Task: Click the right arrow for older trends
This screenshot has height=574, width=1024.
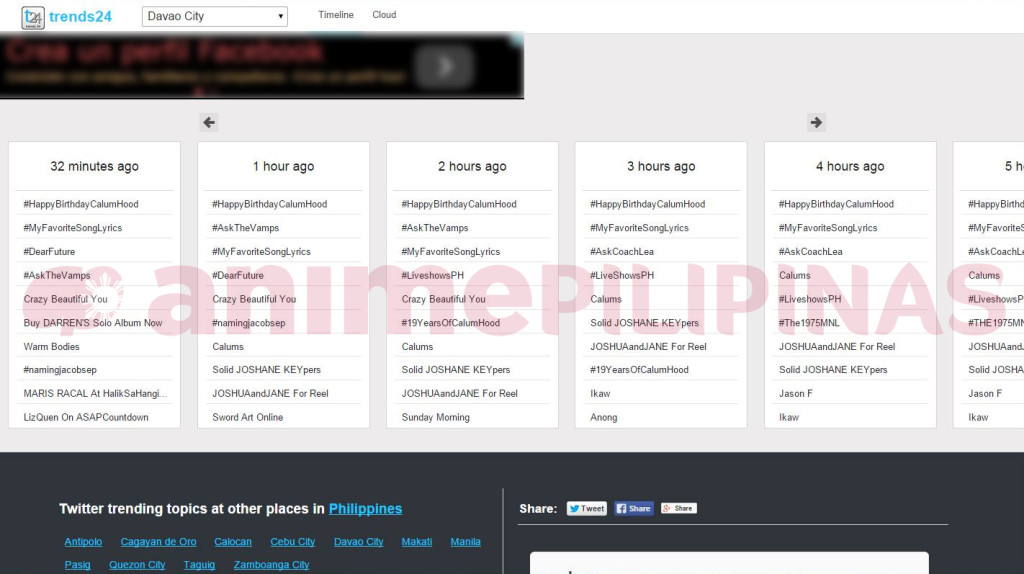Action: pyautogui.click(x=816, y=122)
